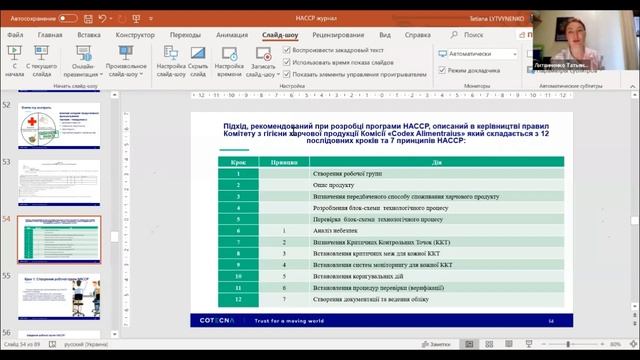Toggle Воспроизвести закадровый текст checkbox
Image resolution: width=640 pixels, height=360 pixels.
pos(287,50)
